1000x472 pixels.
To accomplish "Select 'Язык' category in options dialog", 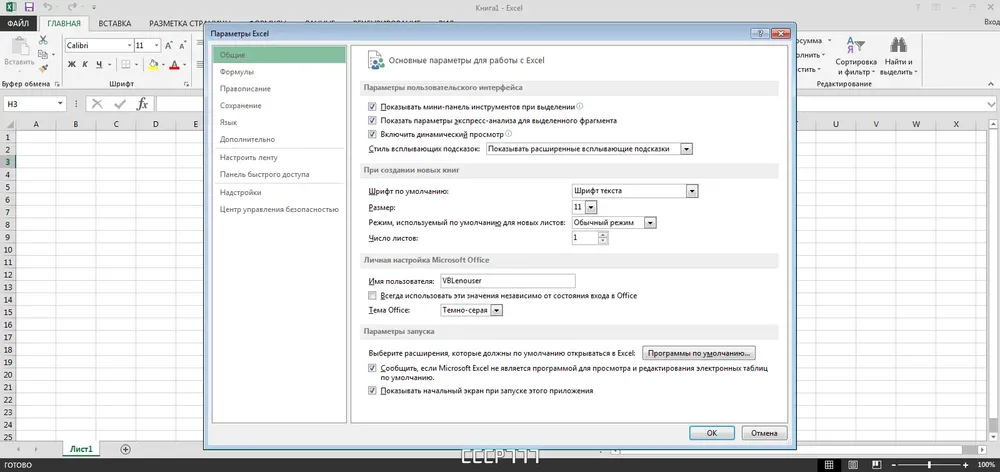I will pyautogui.click(x=279, y=122).
